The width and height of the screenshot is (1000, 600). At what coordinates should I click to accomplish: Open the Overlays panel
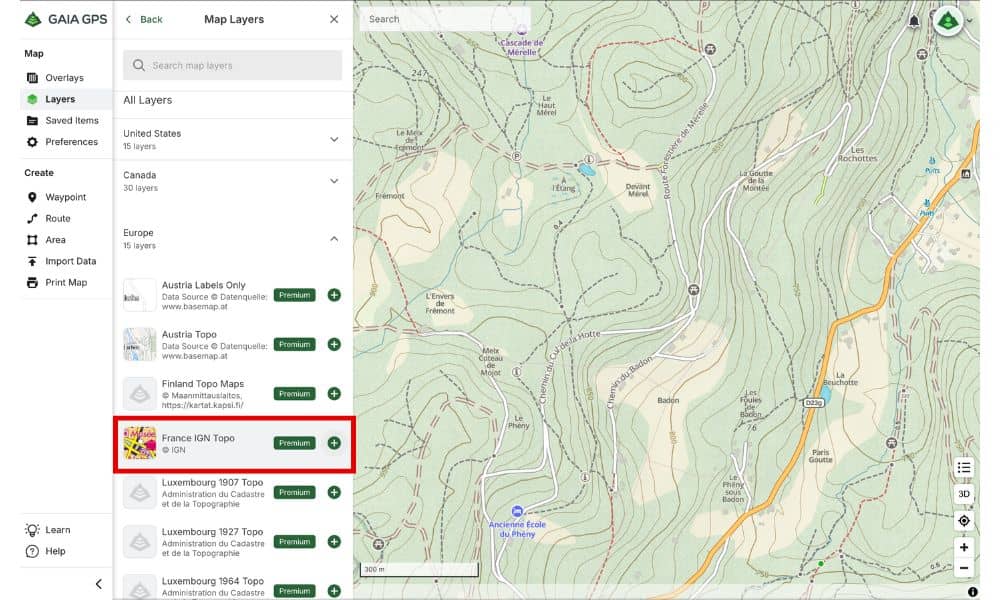pyautogui.click(x=62, y=77)
